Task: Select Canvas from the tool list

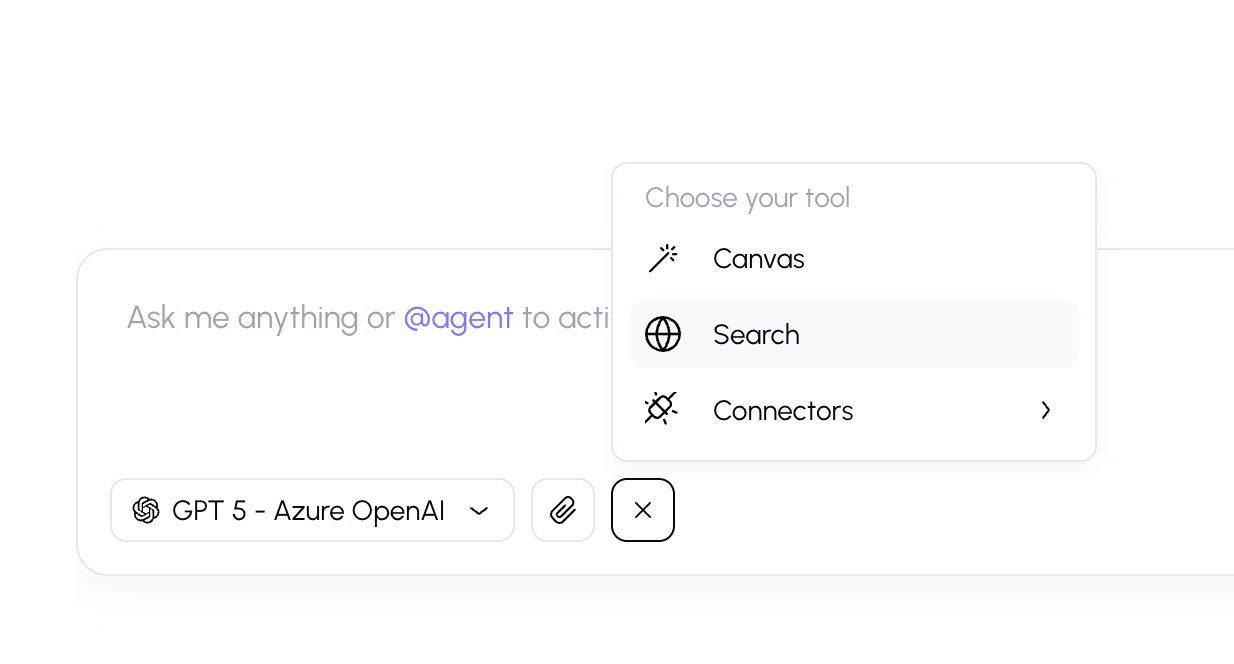Action: point(758,258)
